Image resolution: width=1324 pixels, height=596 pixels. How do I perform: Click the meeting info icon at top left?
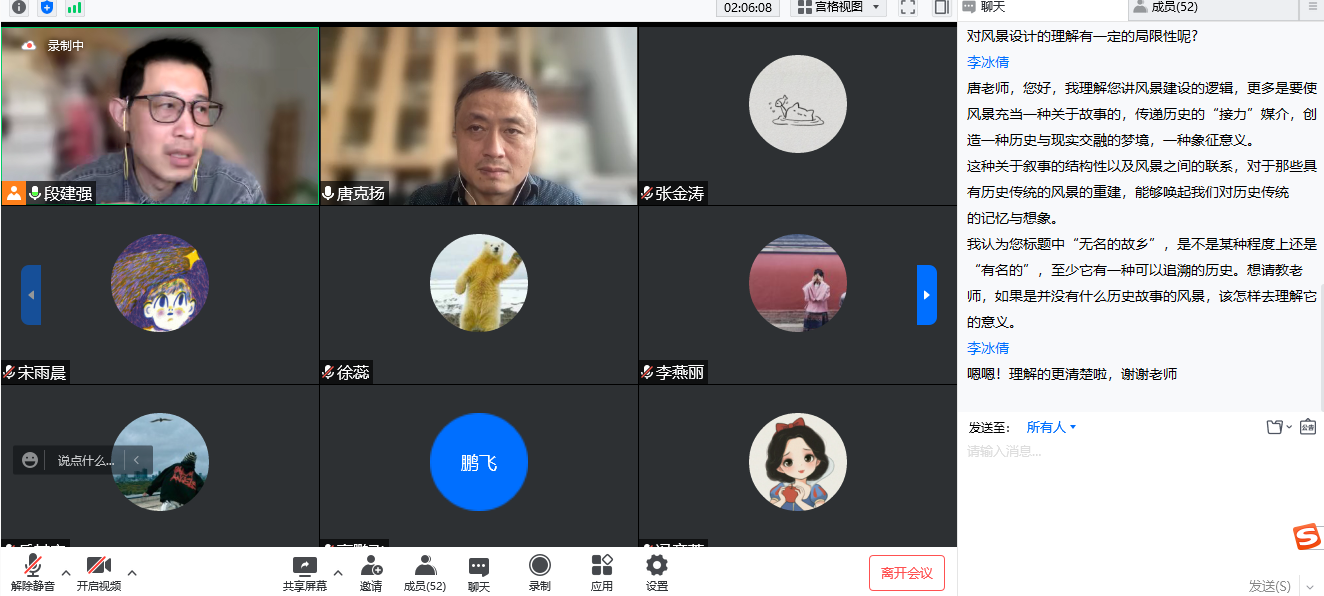[19, 8]
